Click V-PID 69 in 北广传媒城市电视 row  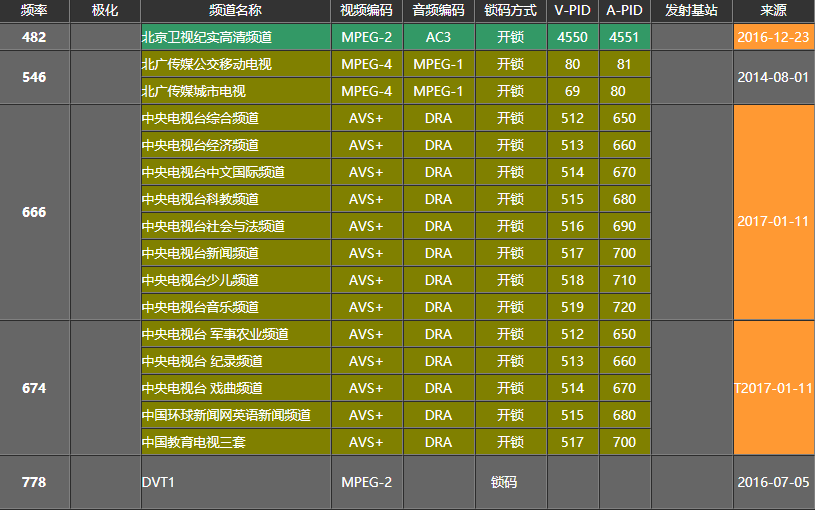tap(572, 91)
